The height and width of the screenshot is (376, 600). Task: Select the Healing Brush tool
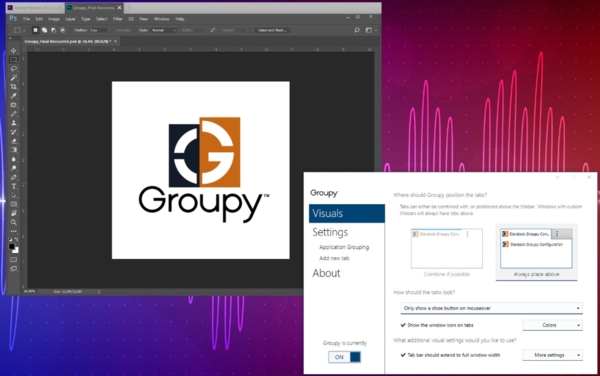tap(14, 105)
